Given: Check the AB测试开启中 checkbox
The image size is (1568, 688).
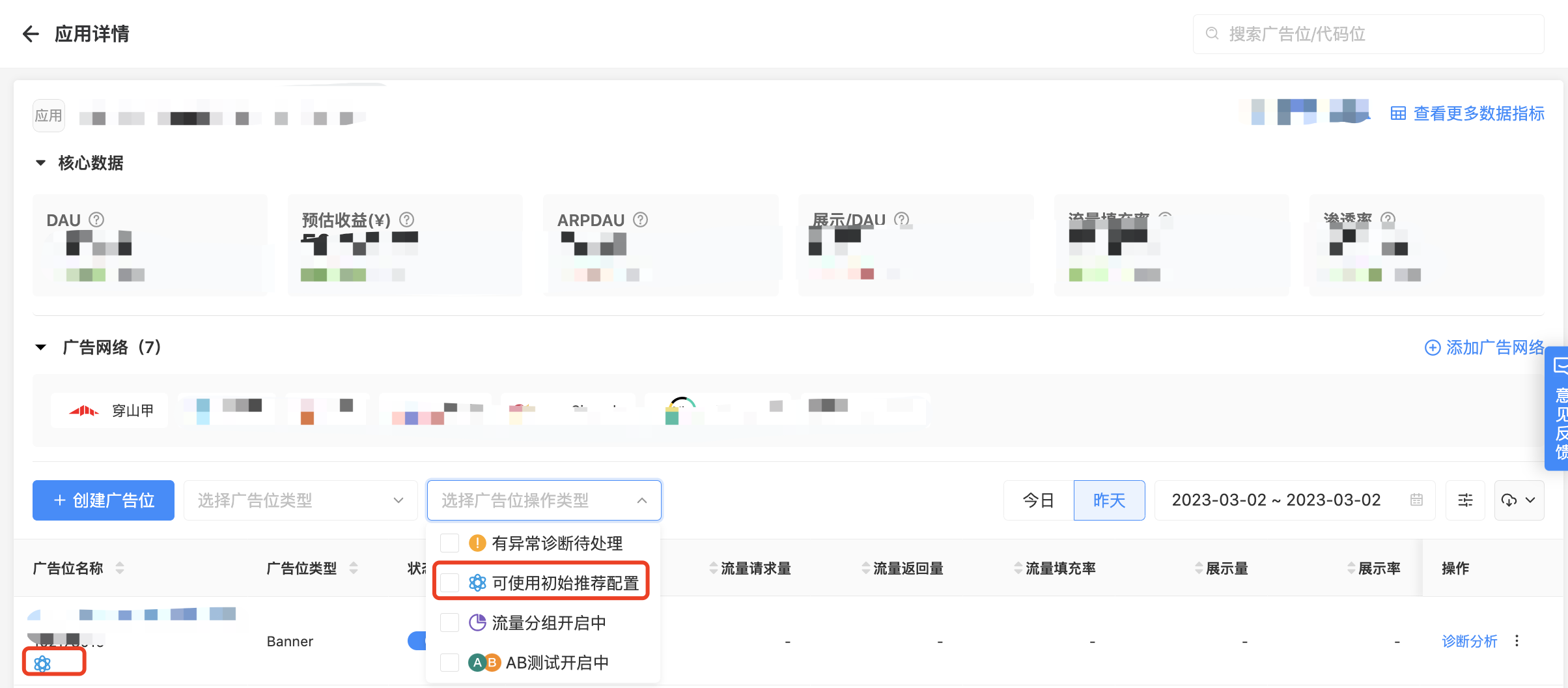Looking at the screenshot, I should [x=450, y=663].
